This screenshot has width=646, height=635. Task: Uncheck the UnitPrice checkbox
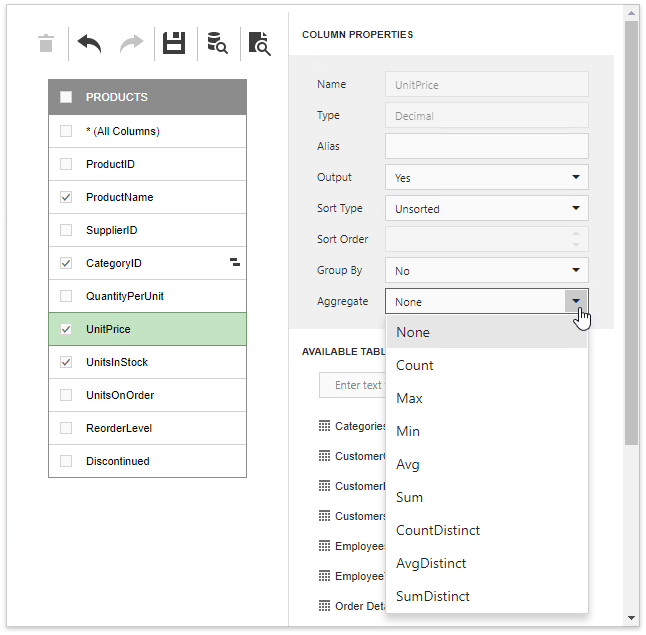click(x=66, y=329)
